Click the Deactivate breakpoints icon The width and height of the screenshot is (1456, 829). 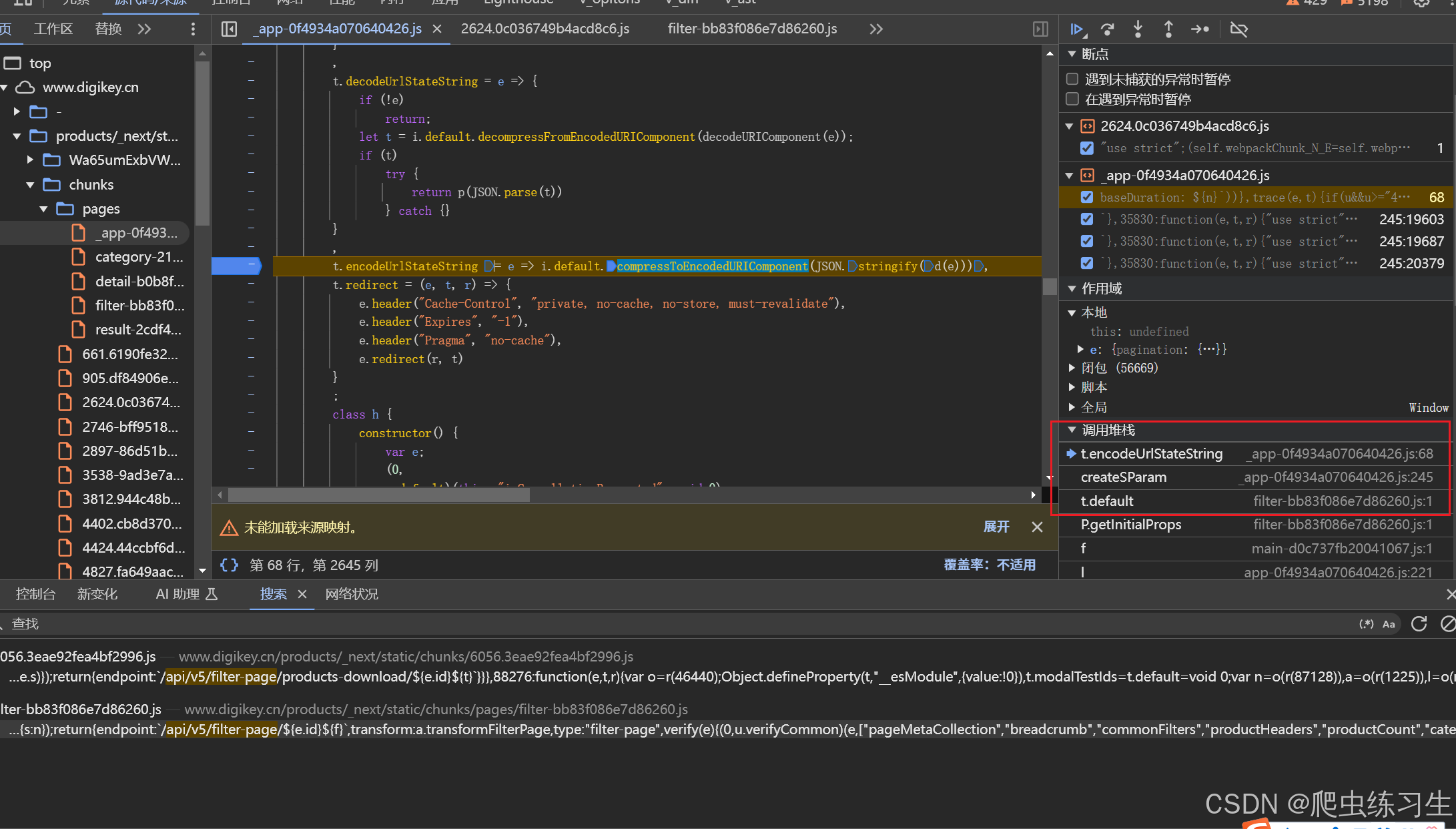click(1238, 29)
